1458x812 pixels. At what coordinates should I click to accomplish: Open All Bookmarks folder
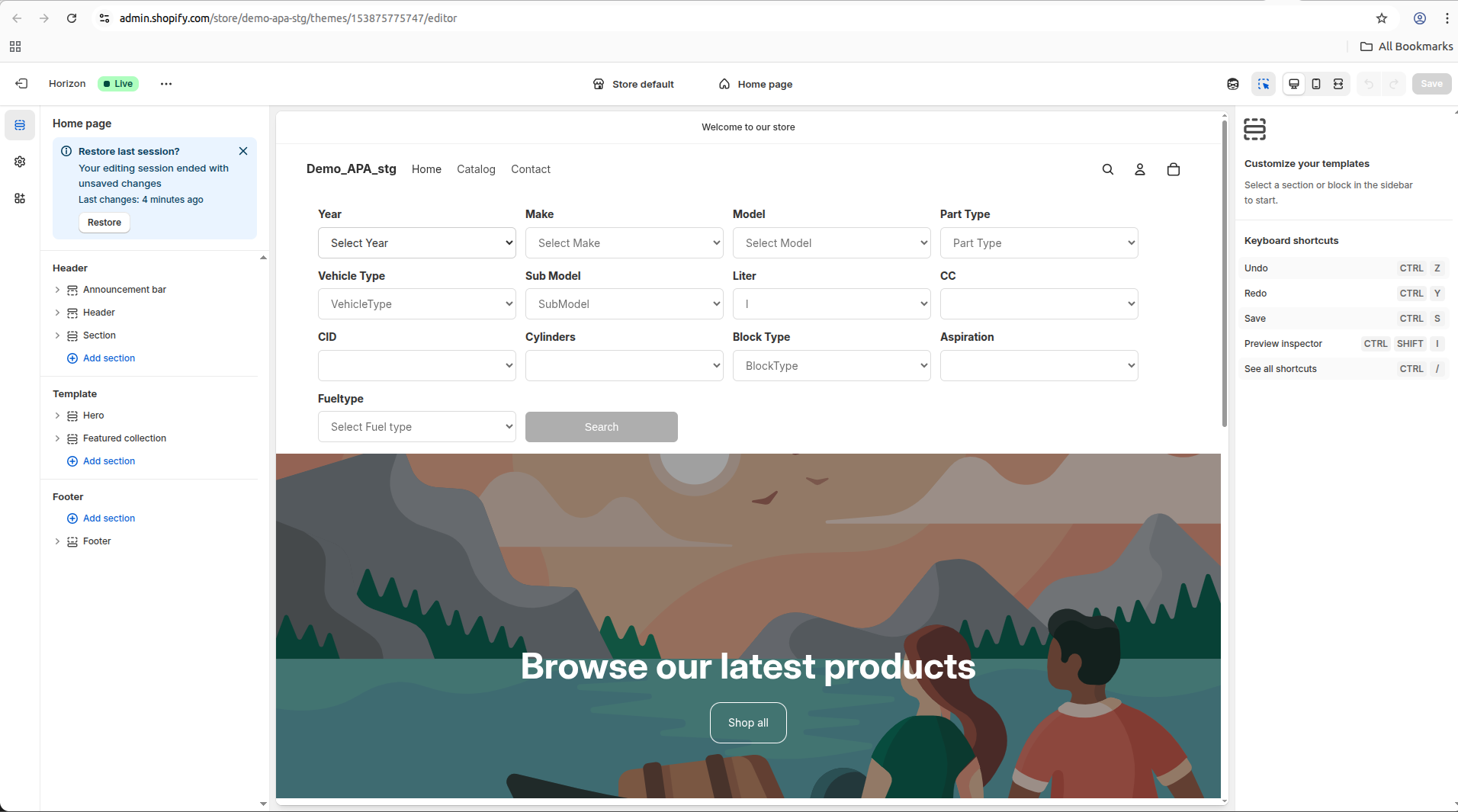tap(1407, 47)
